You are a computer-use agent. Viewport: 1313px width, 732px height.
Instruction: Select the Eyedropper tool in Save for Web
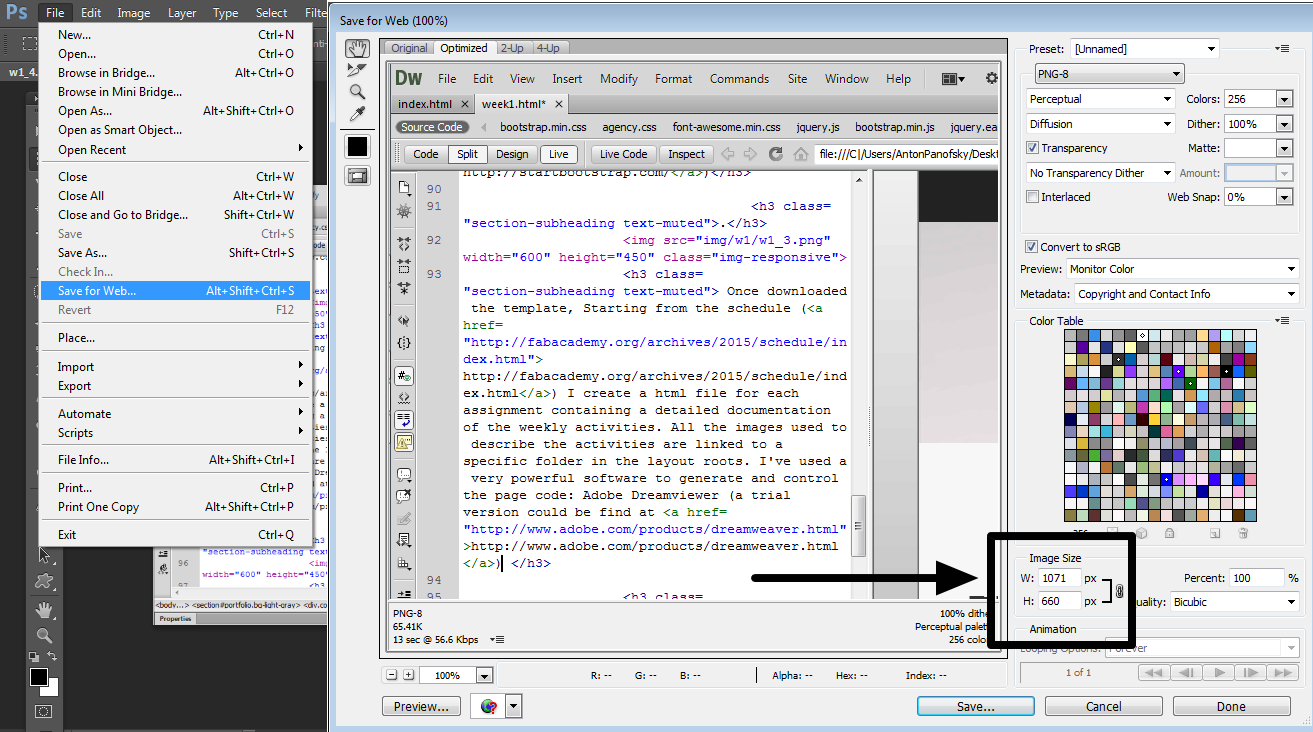[357, 114]
